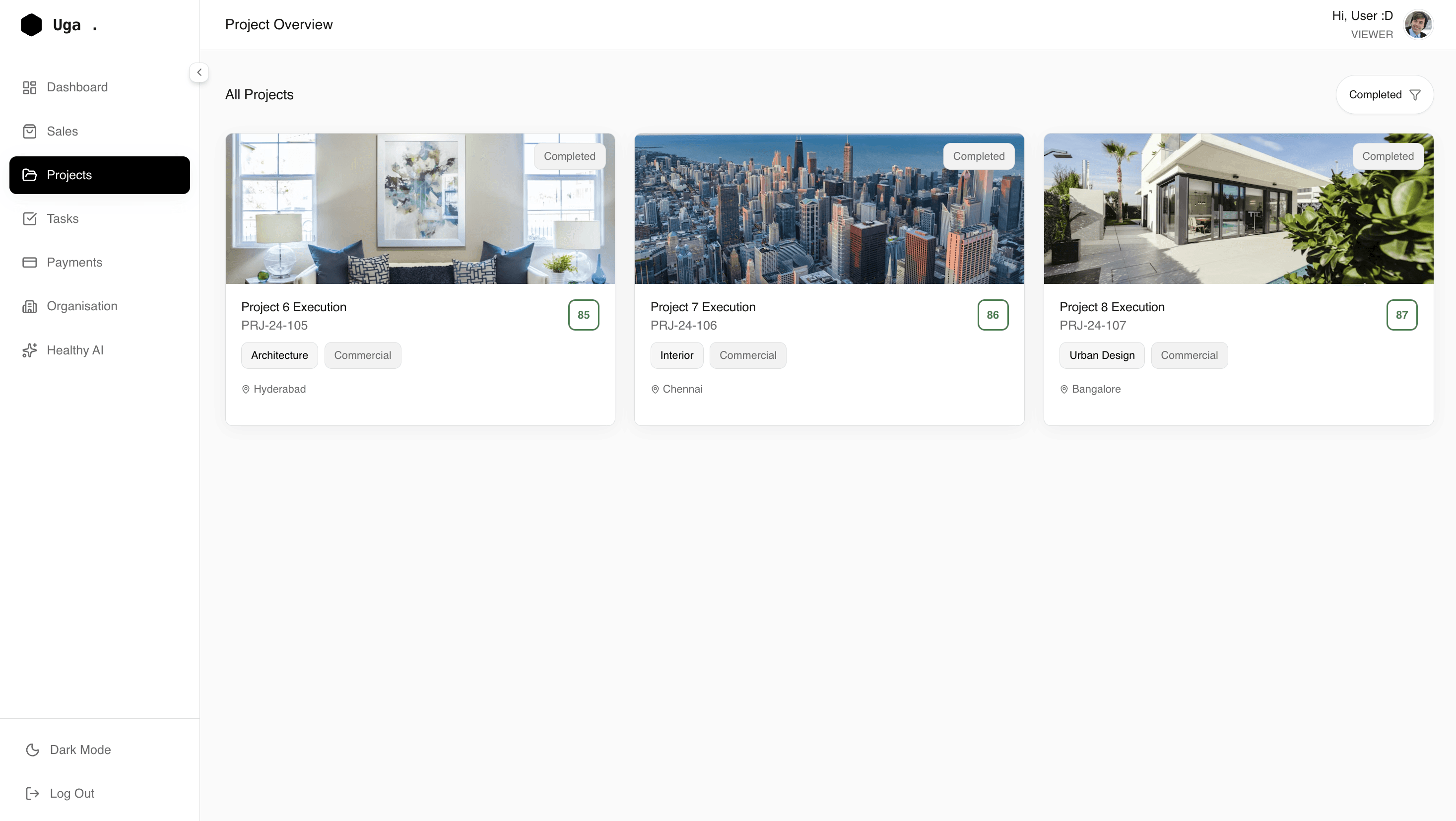Screen dimensions: 1456x821
Task: Go to the Sales section
Action: tap(62, 131)
